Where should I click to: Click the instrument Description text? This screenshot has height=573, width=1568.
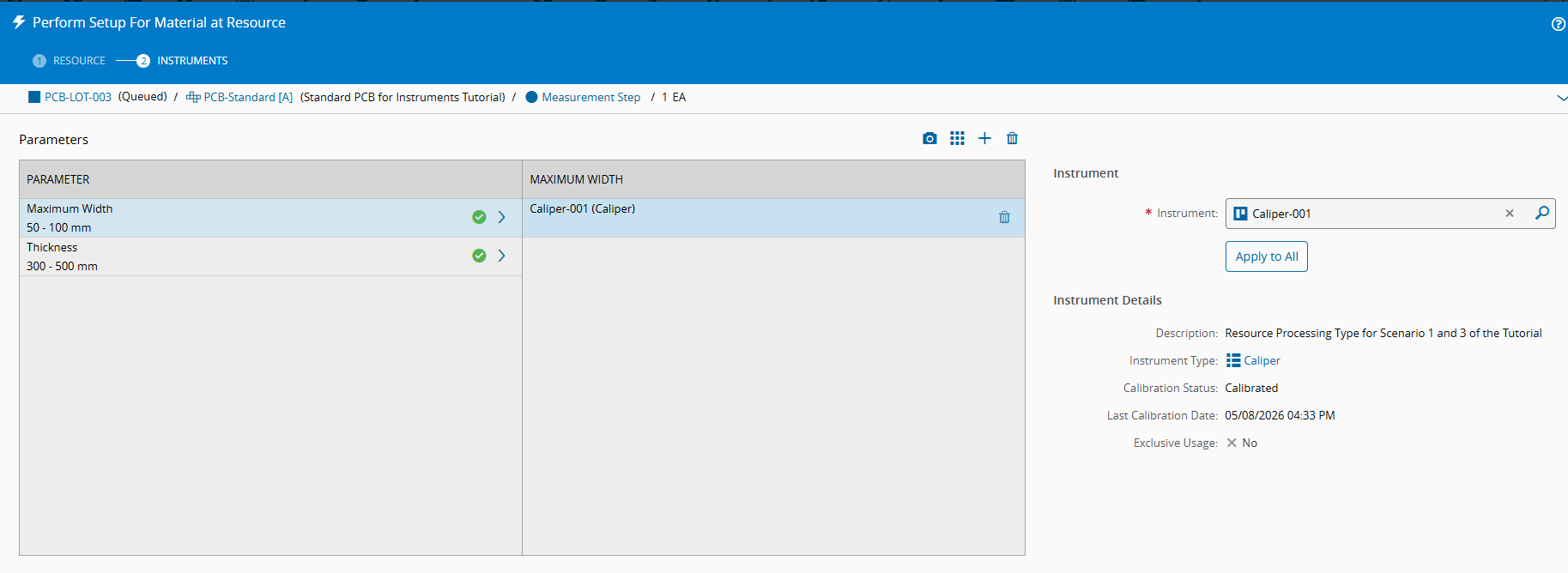(x=1383, y=333)
